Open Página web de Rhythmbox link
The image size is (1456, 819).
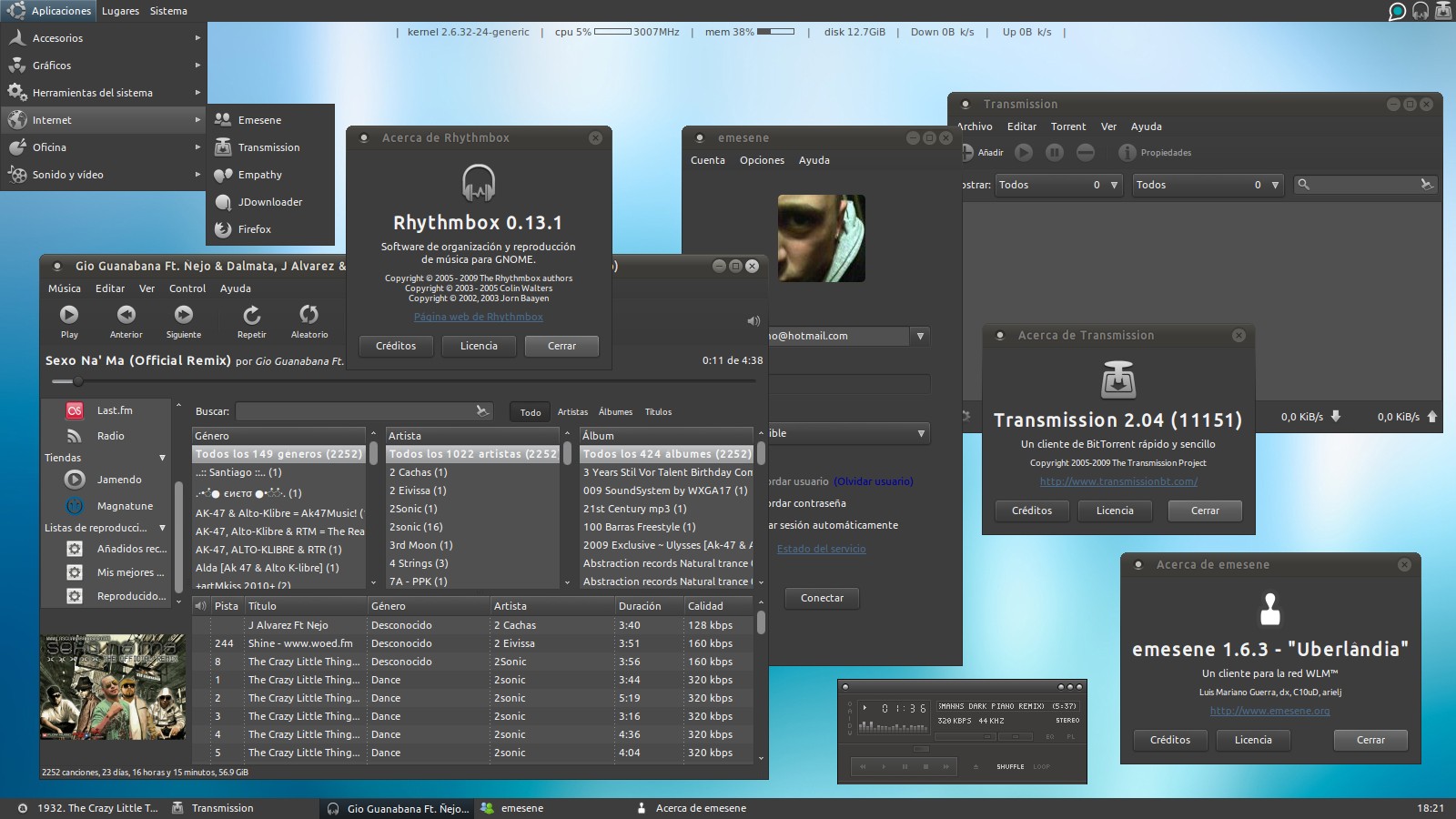point(478,317)
